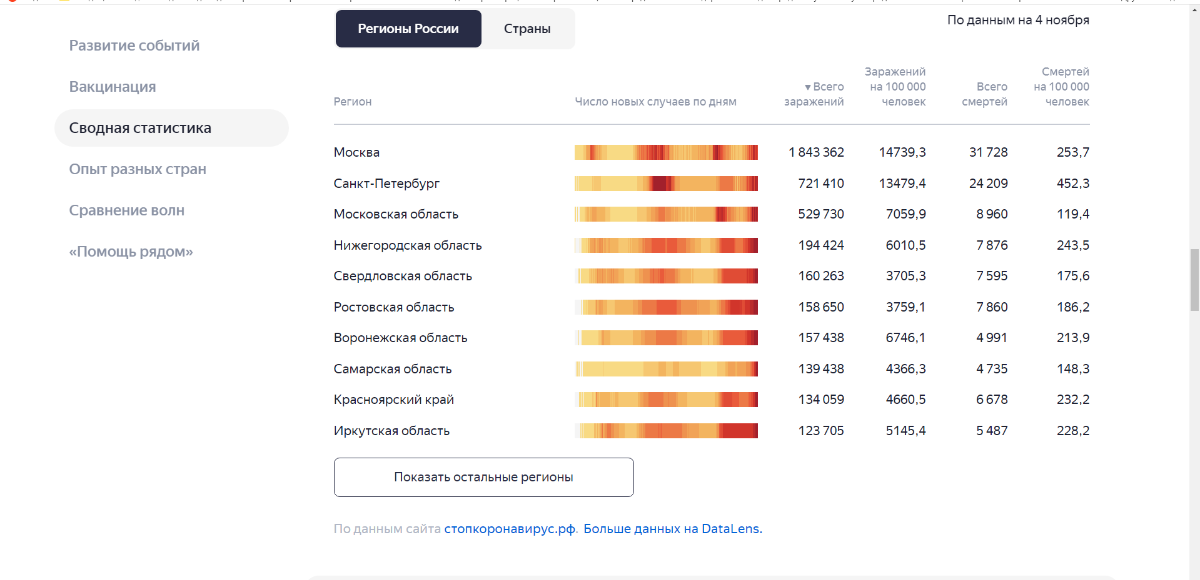Image resolution: width=1200 pixels, height=580 pixels.
Task: Click the page vertical scrollbar thumb
Action: click(x=1193, y=280)
